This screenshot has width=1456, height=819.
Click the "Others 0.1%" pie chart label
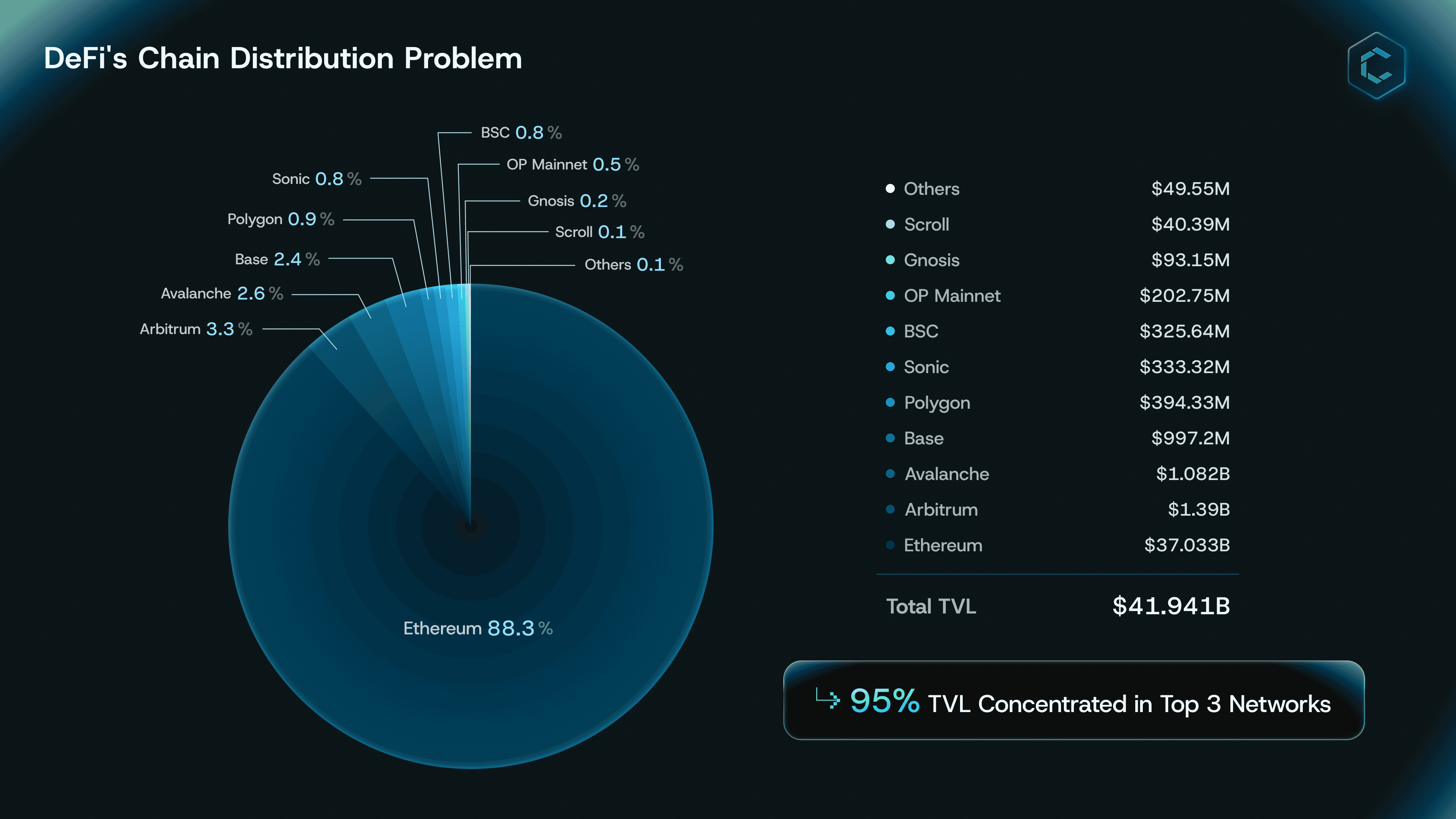click(634, 265)
